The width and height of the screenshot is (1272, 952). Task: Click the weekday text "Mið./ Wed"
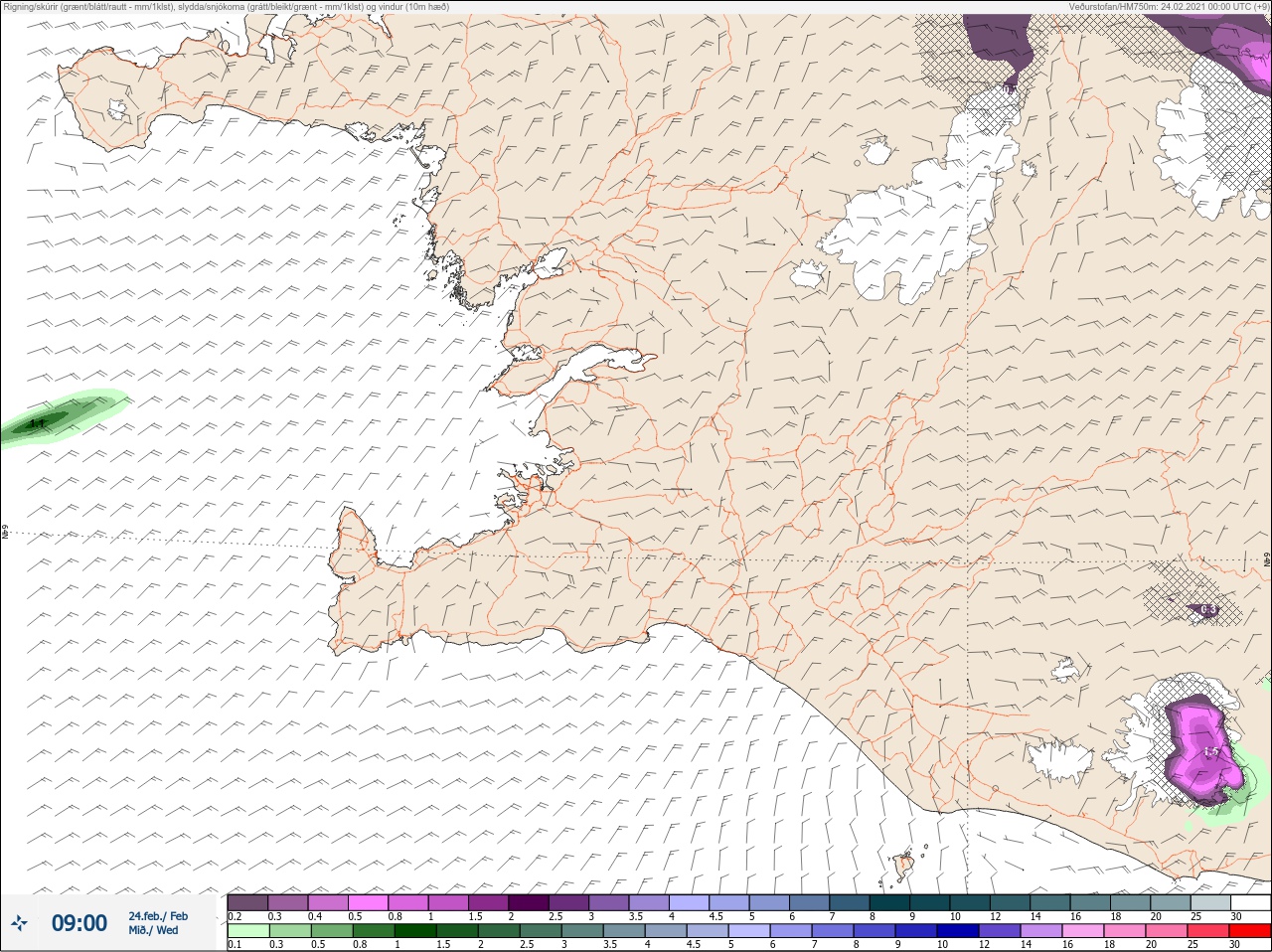[x=153, y=930]
